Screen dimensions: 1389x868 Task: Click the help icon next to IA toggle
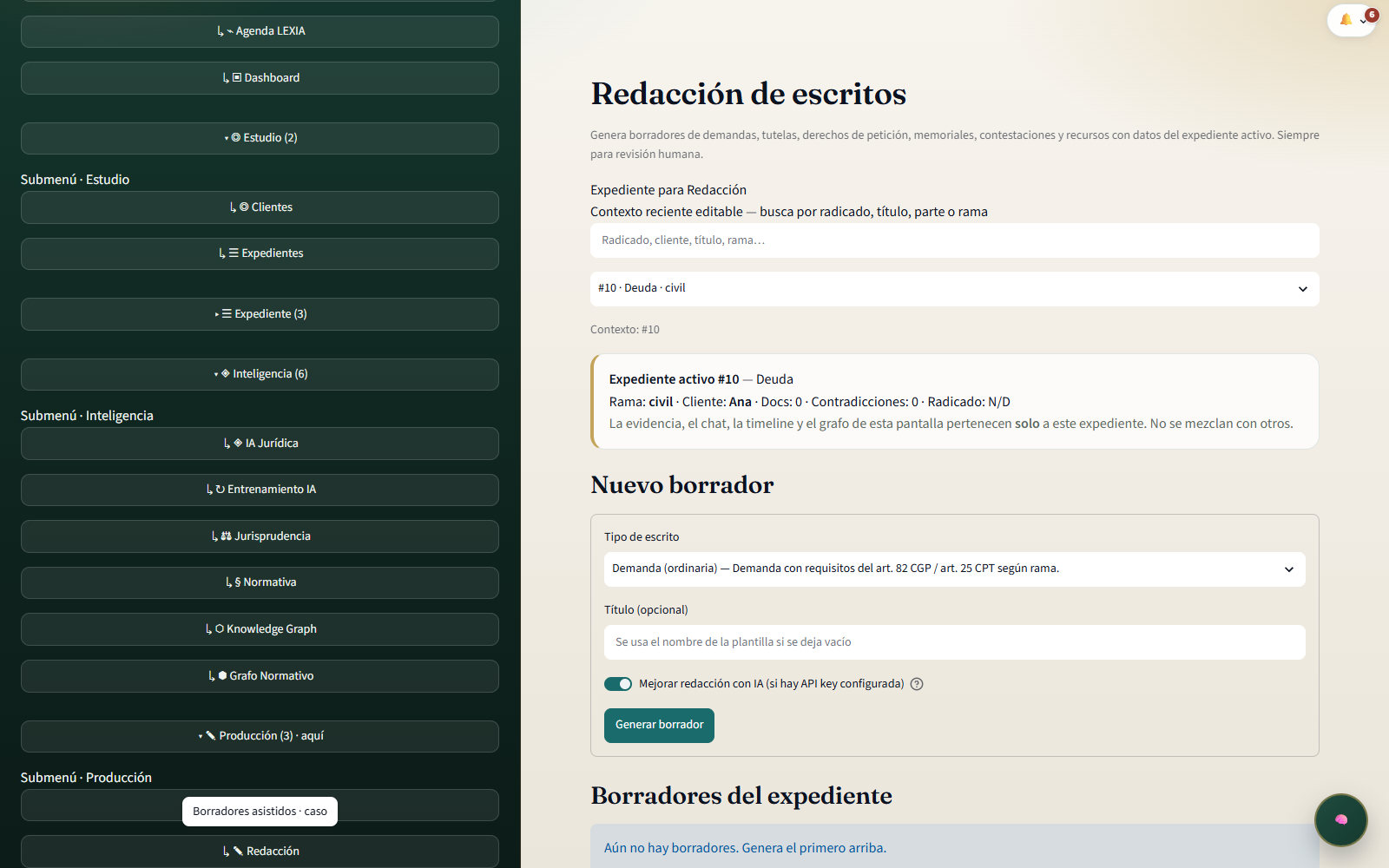coord(917,684)
